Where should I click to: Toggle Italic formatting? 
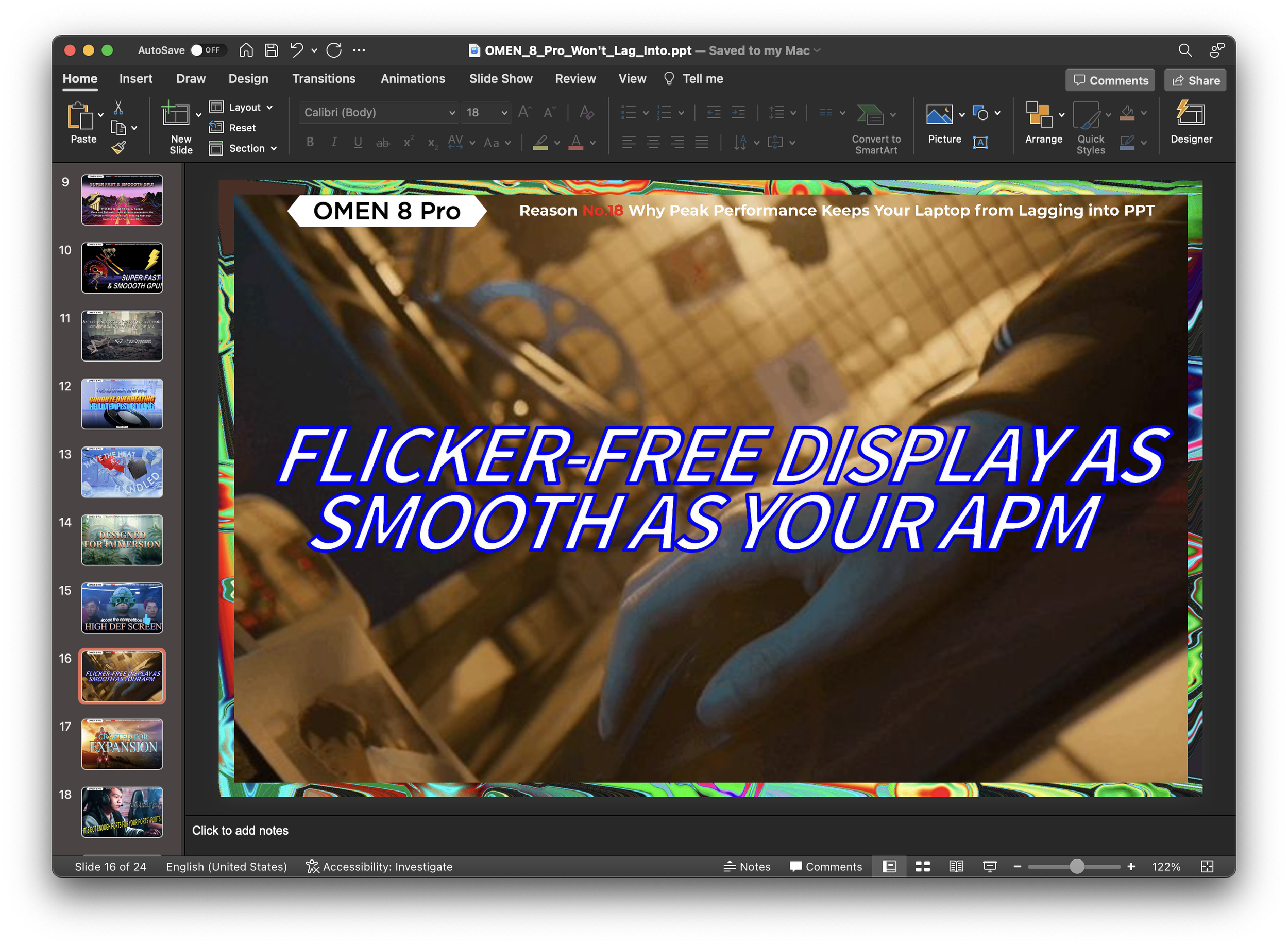(x=334, y=142)
